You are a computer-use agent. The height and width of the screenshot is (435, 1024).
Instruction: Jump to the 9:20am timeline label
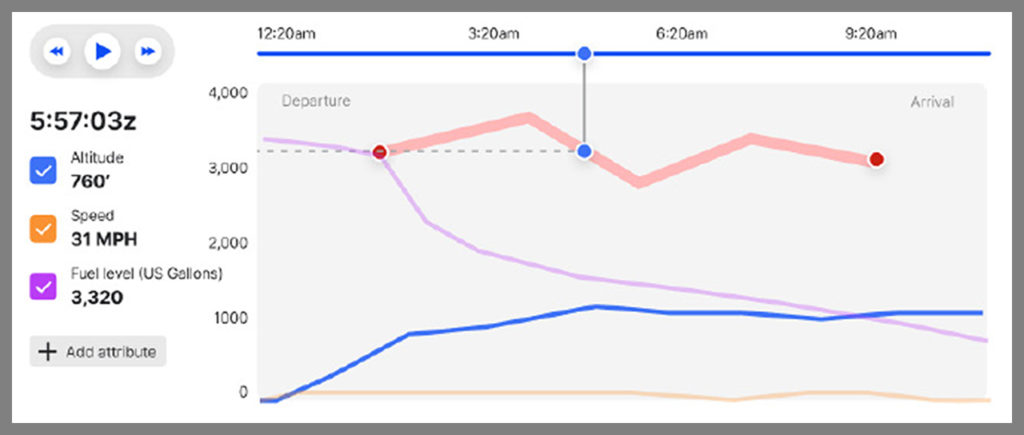pos(871,33)
